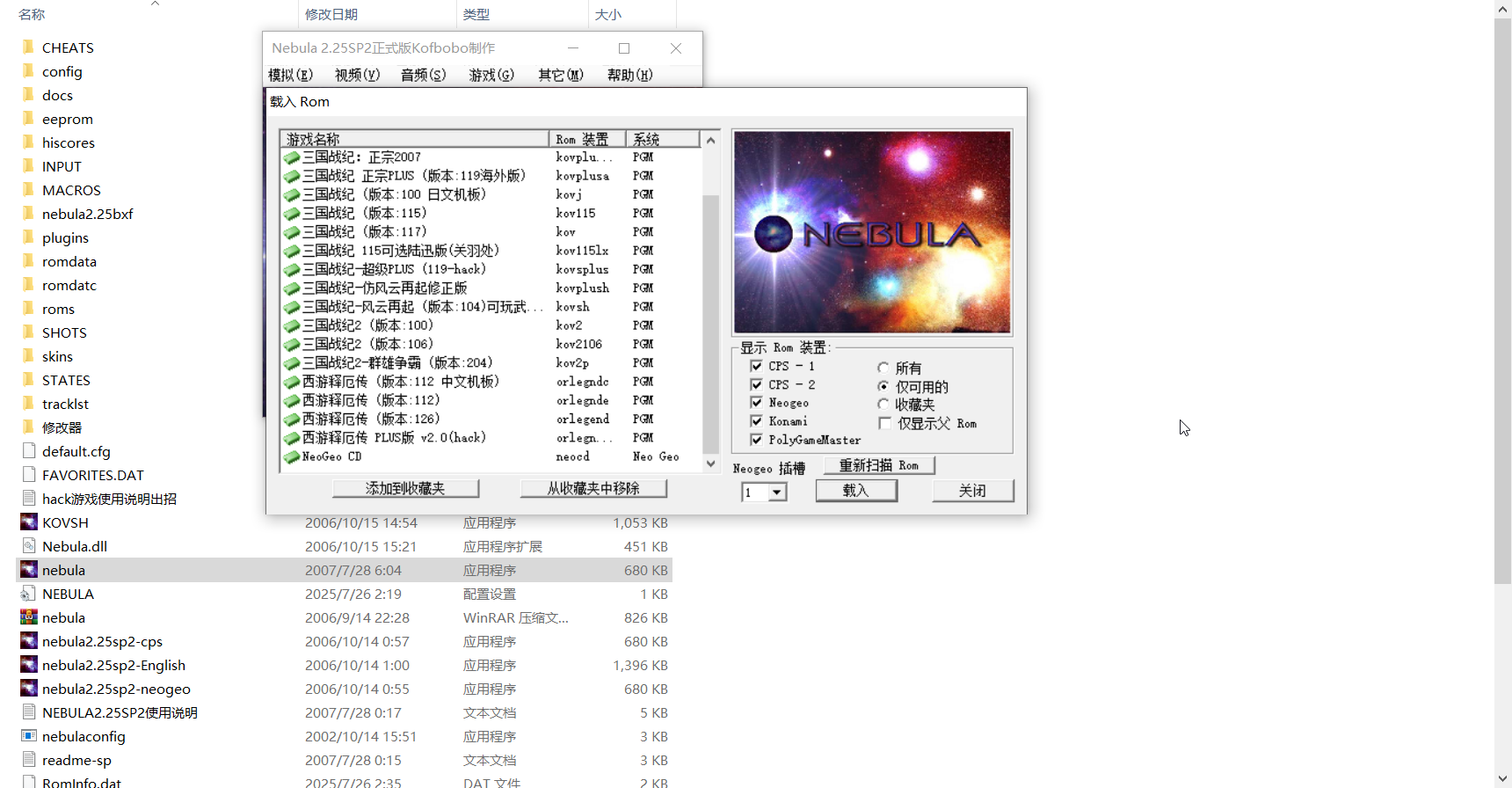Viewport: 1512px width, 788px height.
Task: Click the CHEATS folder icon
Action: coord(28,47)
